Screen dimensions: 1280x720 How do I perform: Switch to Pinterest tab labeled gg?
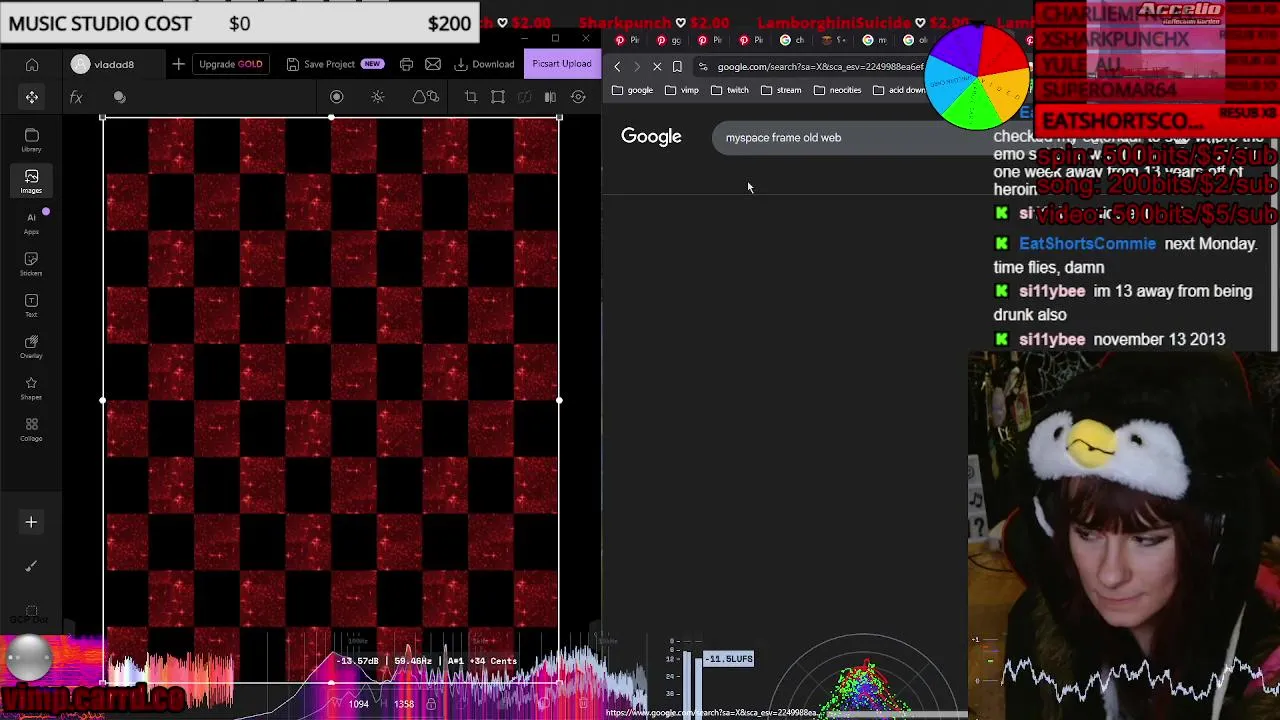point(668,40)
